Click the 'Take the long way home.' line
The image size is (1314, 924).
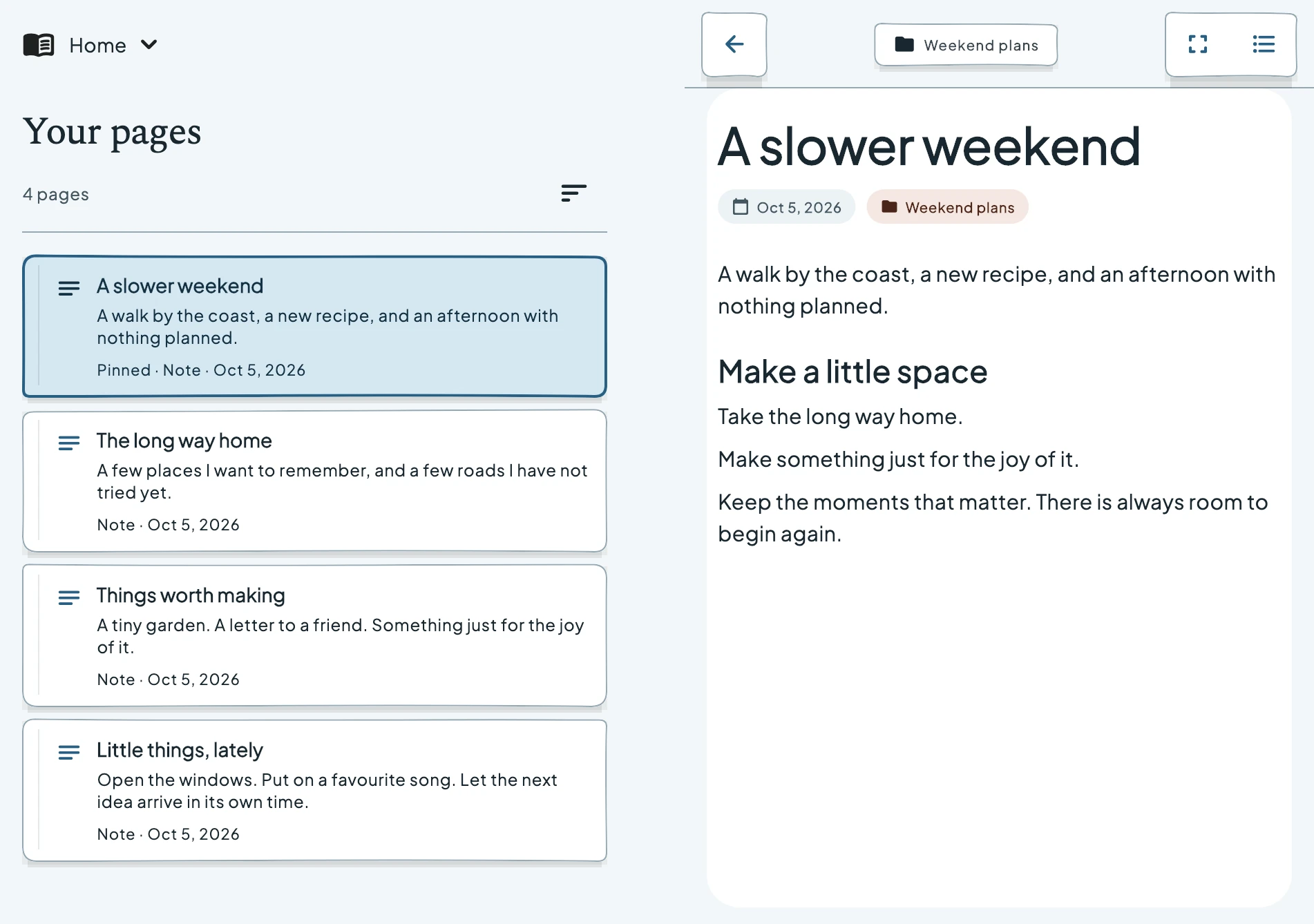pos(840,416)
